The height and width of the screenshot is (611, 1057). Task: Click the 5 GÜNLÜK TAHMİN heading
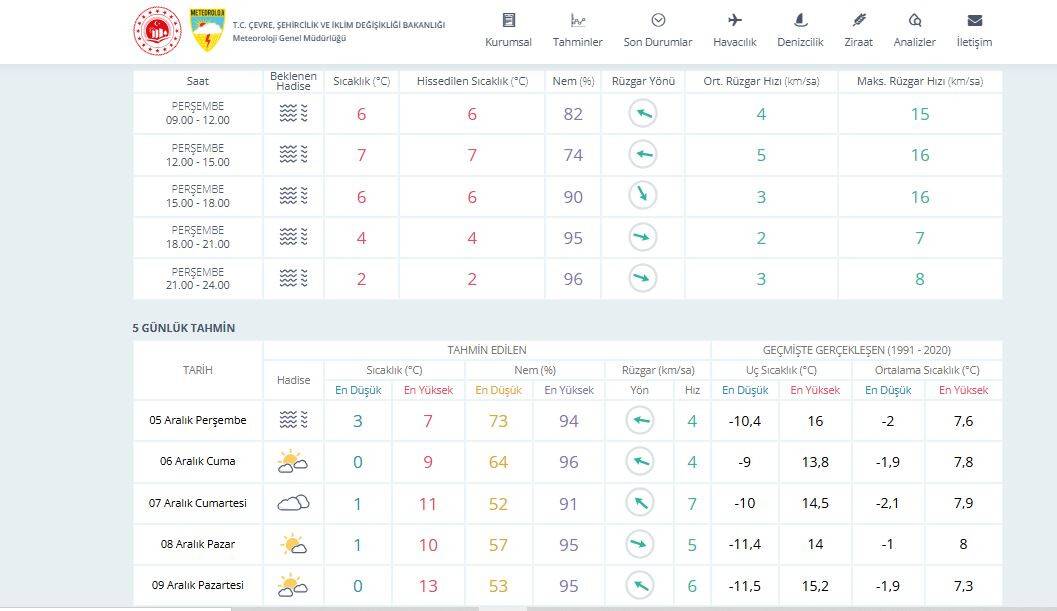click(x=184, y=328)
